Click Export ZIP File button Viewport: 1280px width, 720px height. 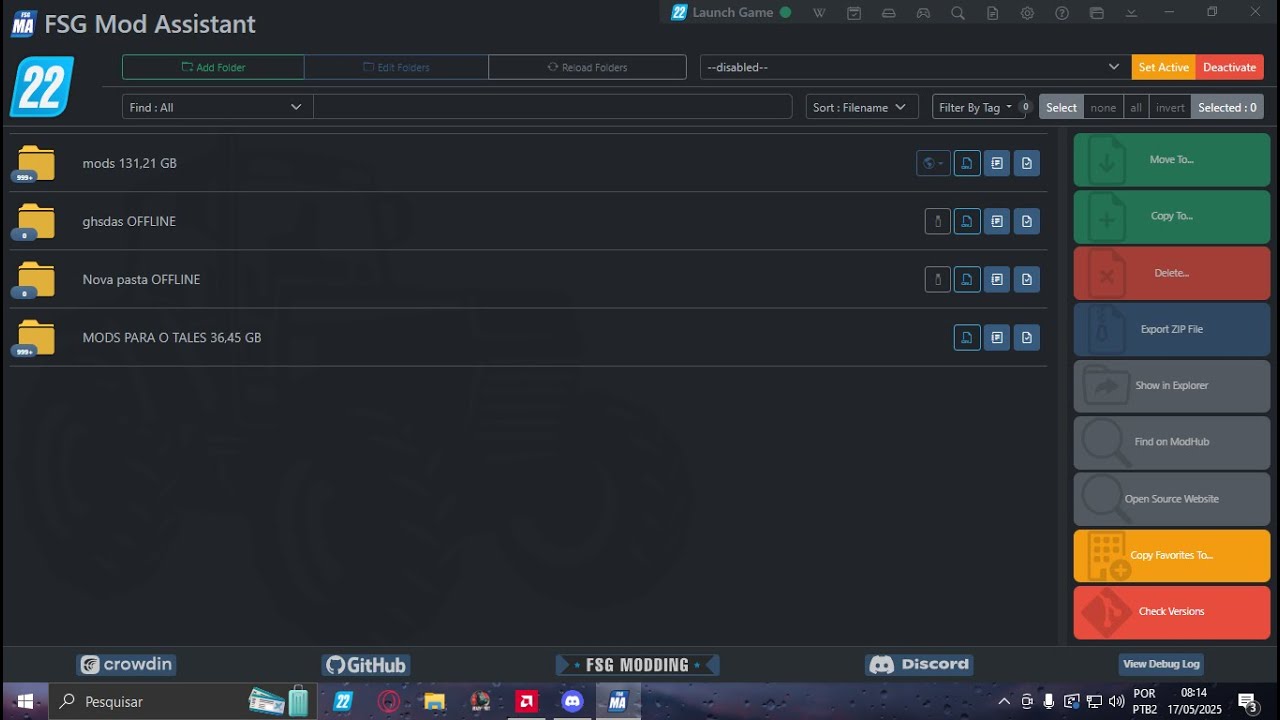pos(1172,329)
